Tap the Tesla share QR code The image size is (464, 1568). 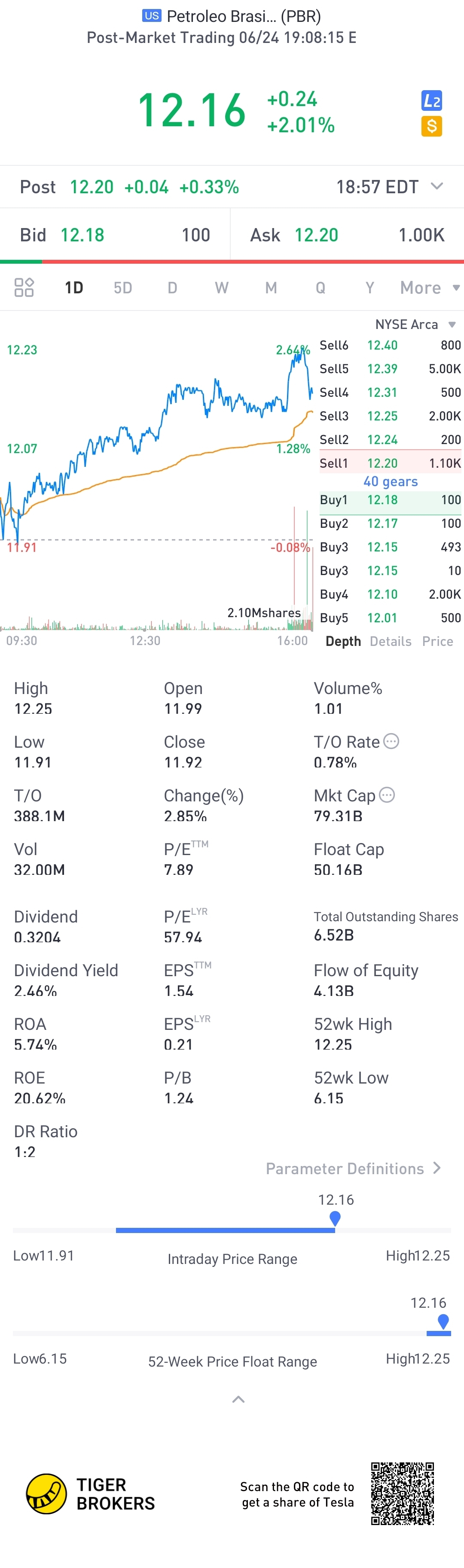[x=403, y=1493]
